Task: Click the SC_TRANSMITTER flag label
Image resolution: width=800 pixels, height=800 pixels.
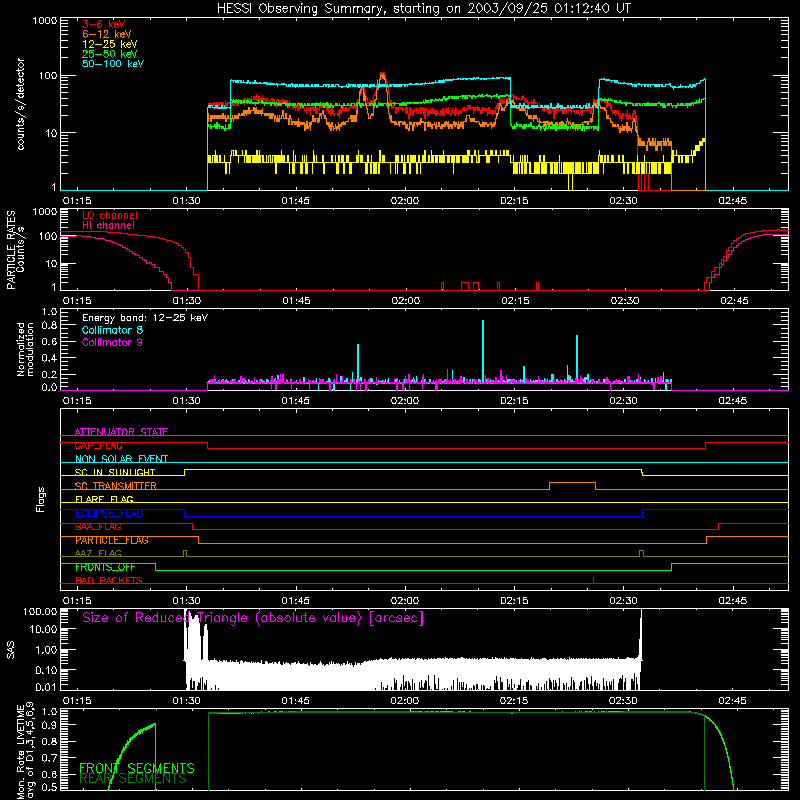Action: point(116,486)
